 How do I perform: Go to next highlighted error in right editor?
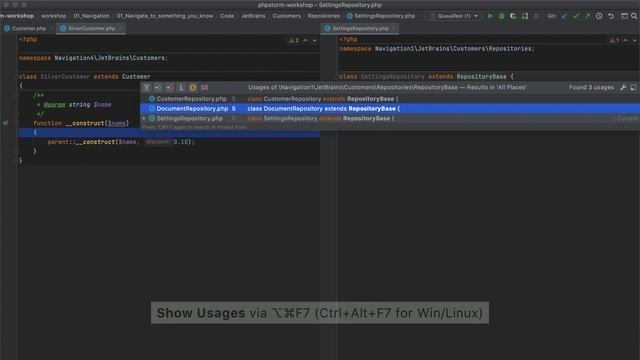pos(634,40)
